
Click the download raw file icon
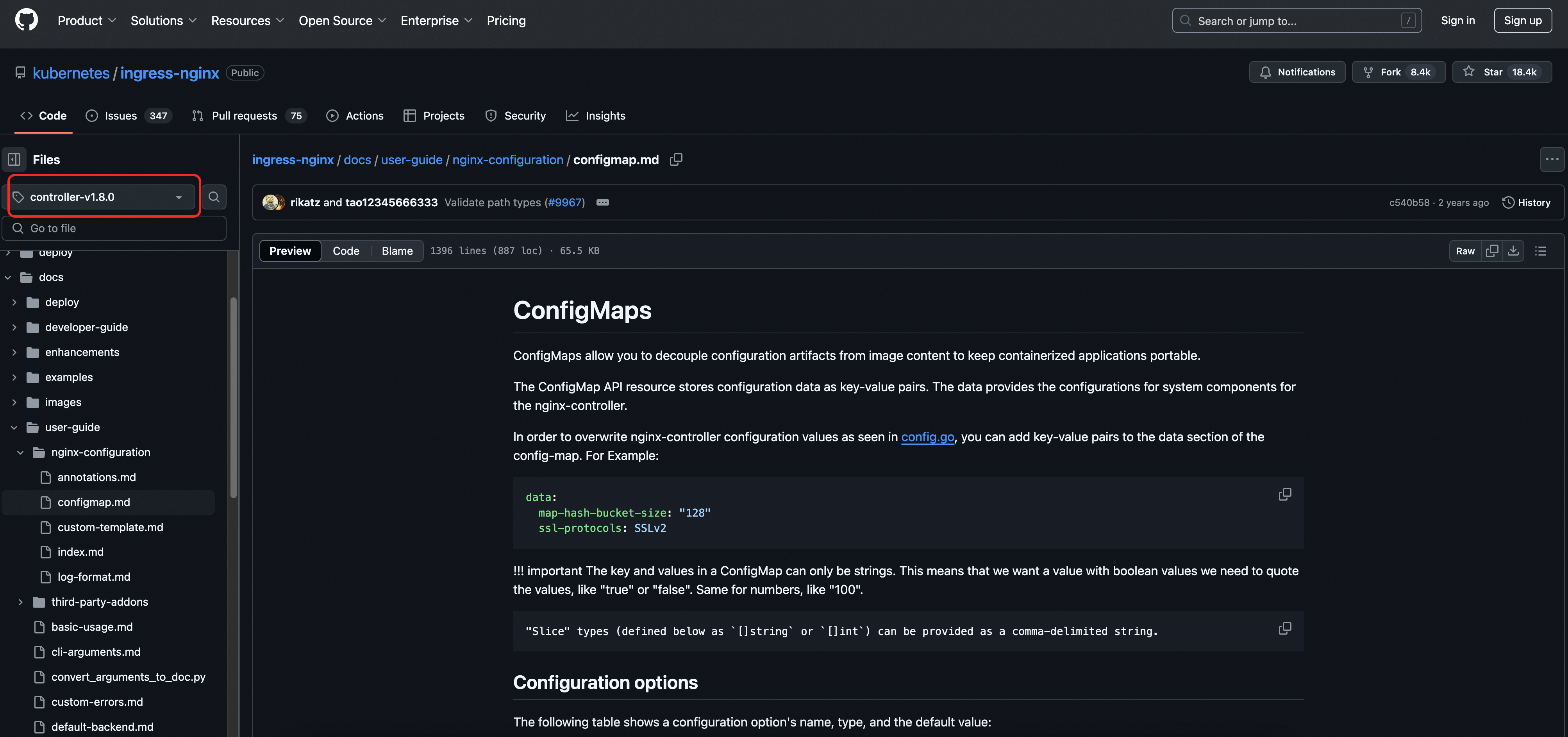[x=1513, y=251]
